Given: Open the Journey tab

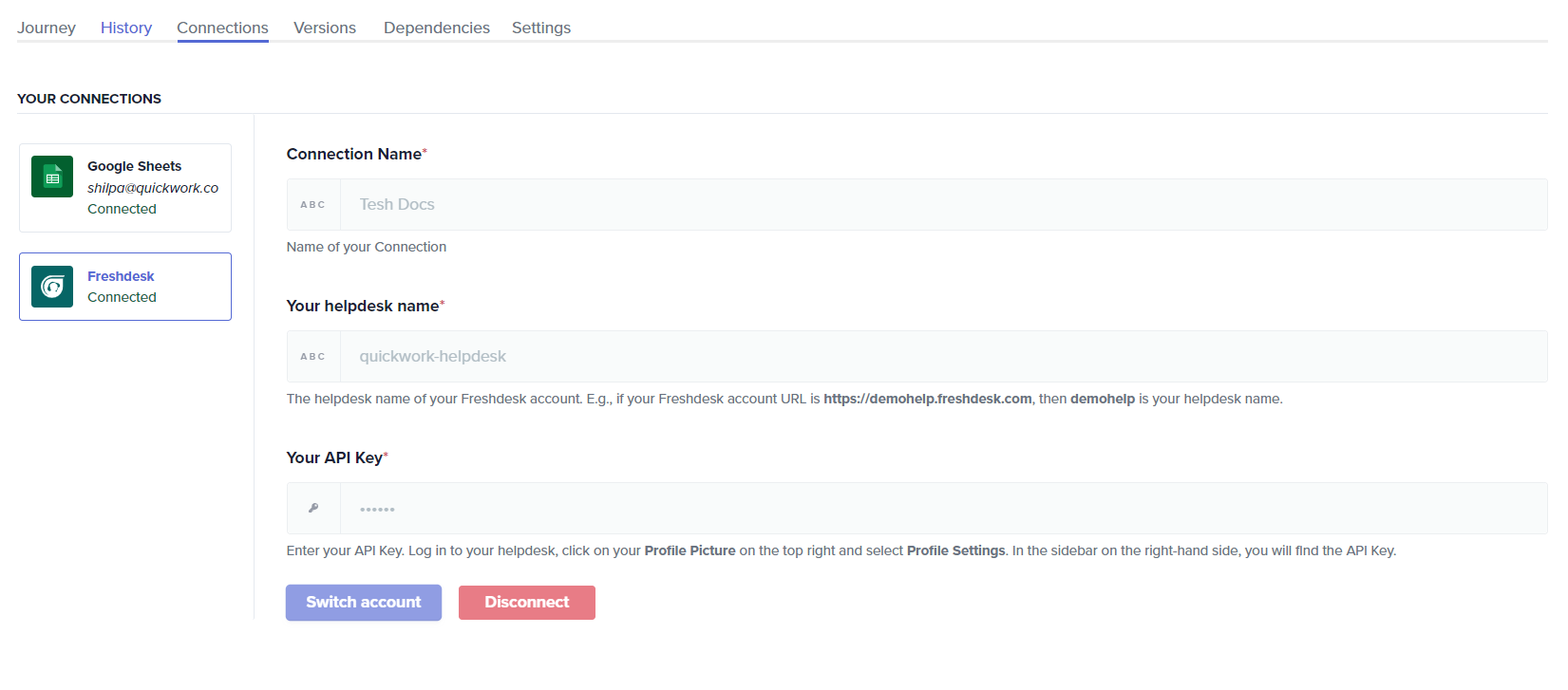Looking at the screenshot, I should click(x=47, y=28).
